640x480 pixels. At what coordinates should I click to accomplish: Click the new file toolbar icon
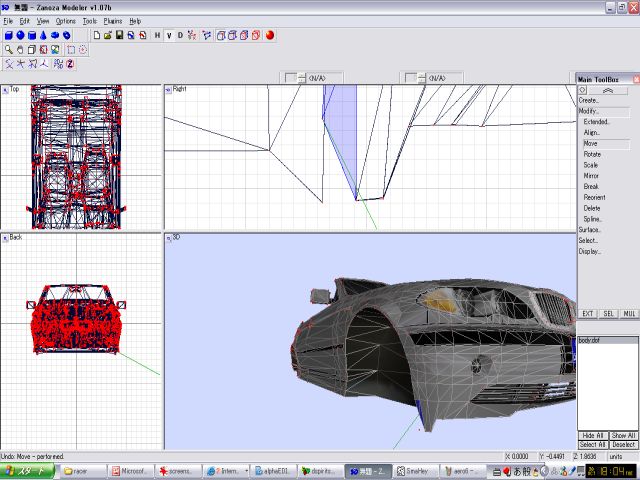[x=96, y=35]
